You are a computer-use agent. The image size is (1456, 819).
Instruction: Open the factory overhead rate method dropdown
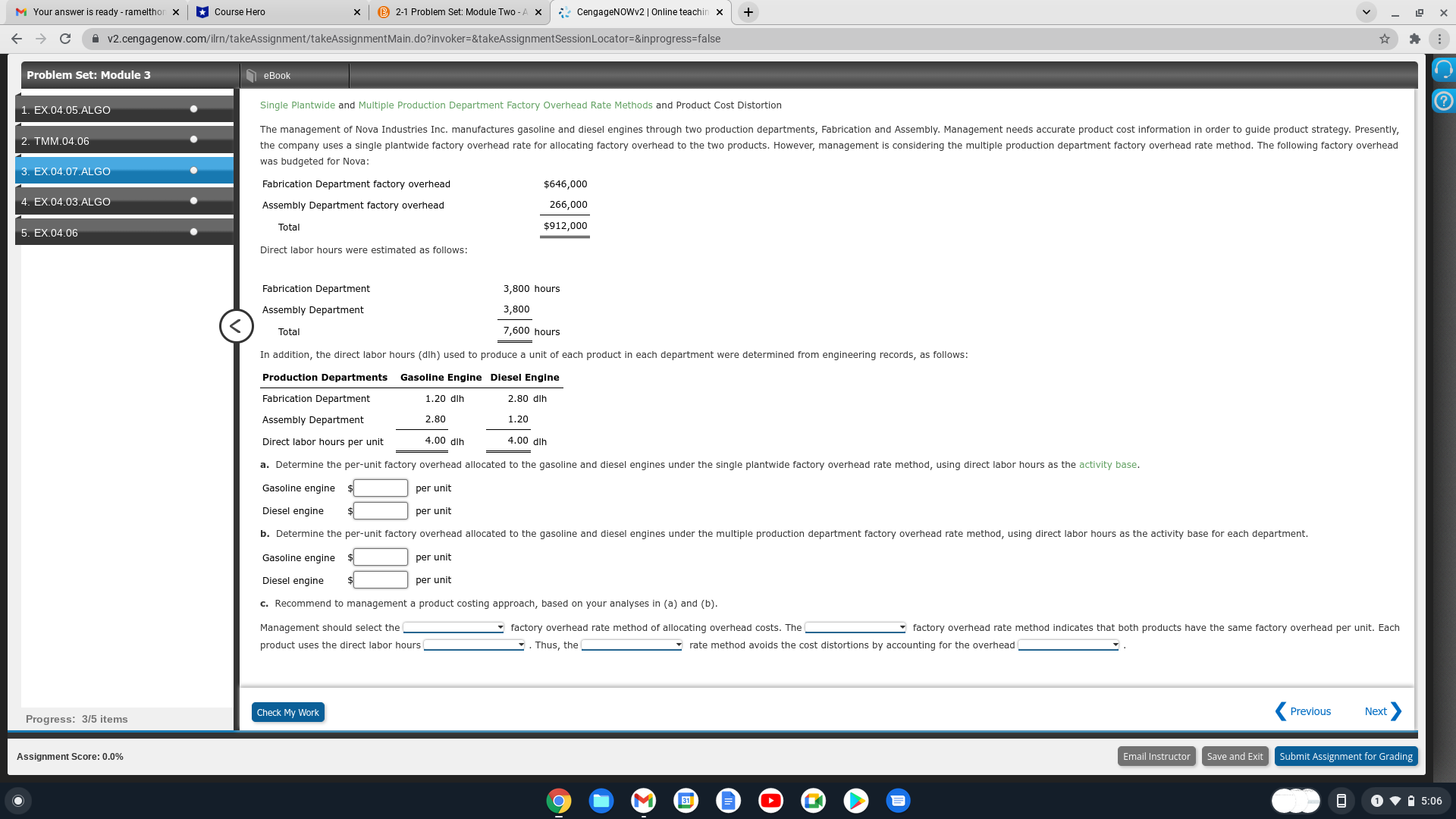pyautogui.click(x=453, y=627)
